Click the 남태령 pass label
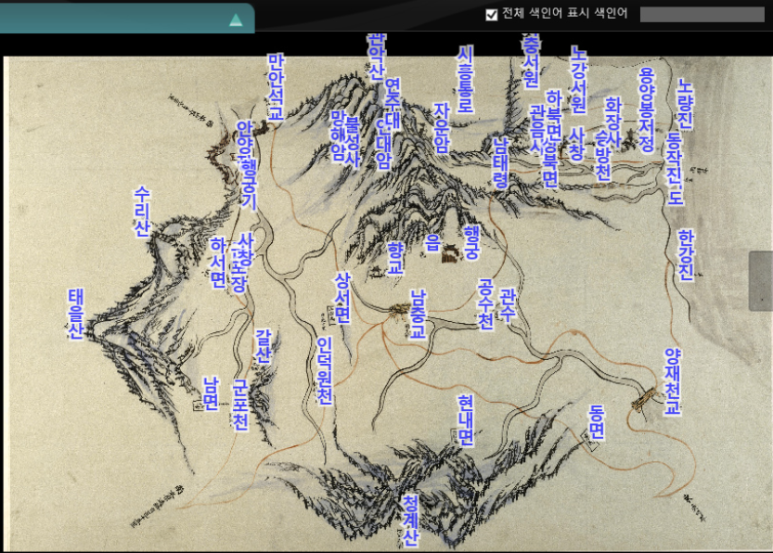The image size is (773, 553). pyautogui.click(x=501, y=162)
